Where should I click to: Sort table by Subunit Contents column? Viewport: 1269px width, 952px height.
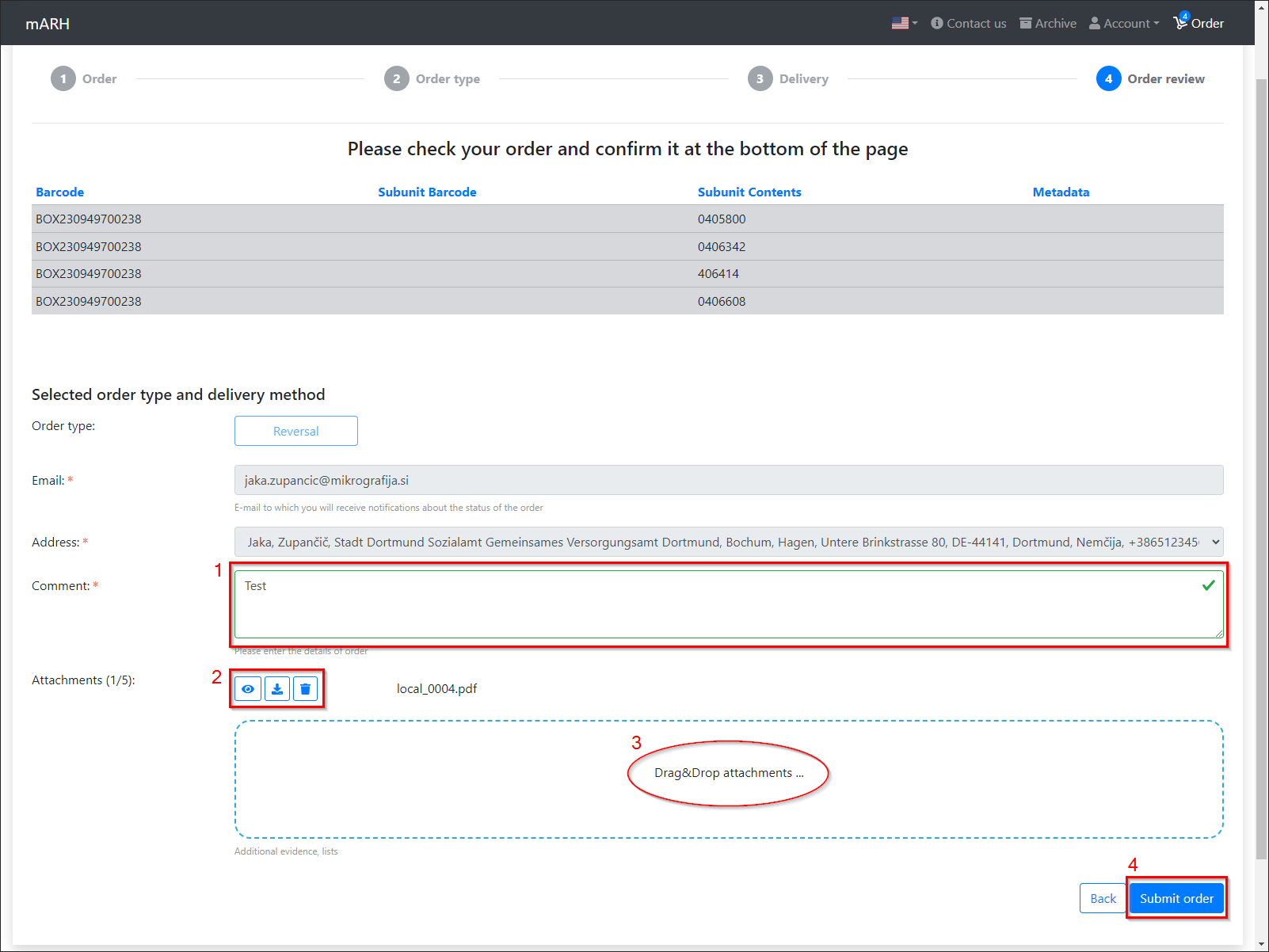(749, 192)
